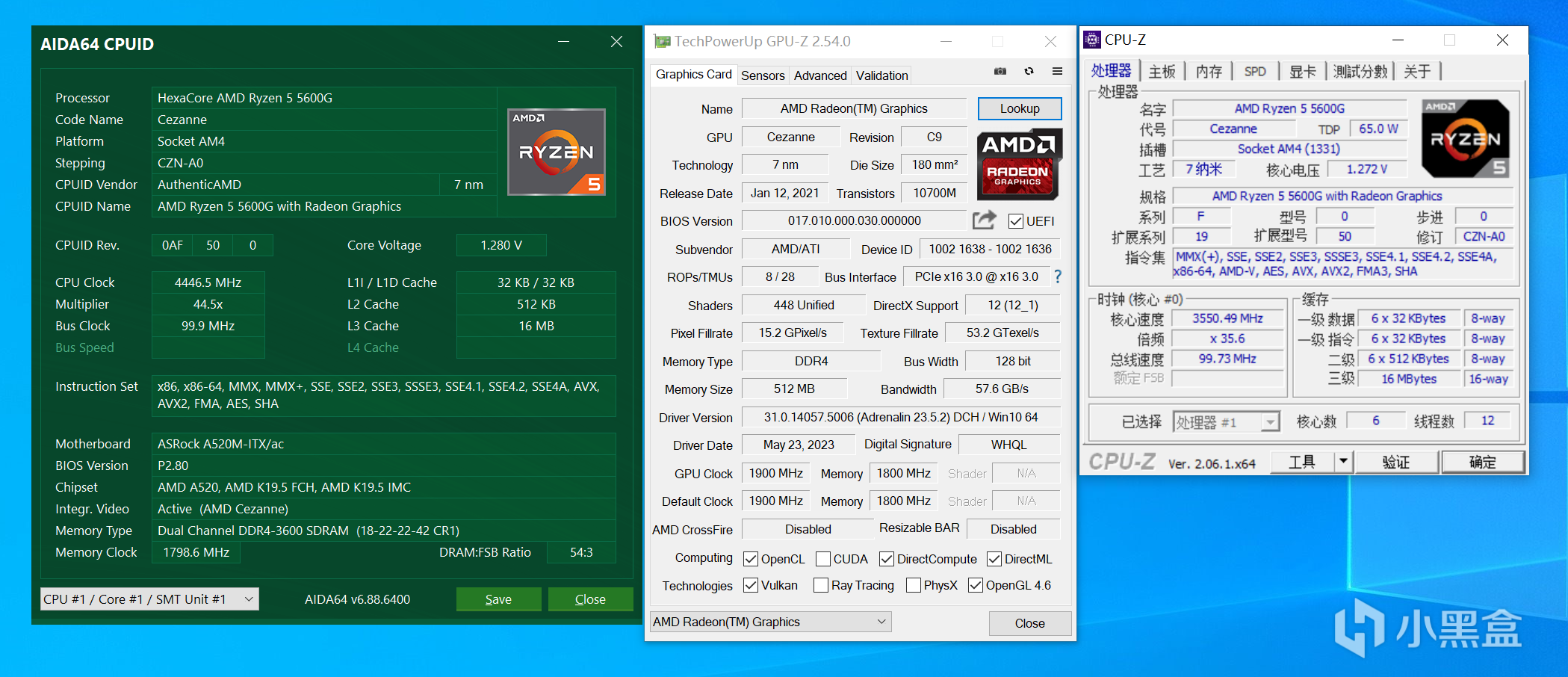The height and width of the screenshot is (677, 1568).
Task: Click the CPU-Z title bar app icon
Action: coord(1092,40)
